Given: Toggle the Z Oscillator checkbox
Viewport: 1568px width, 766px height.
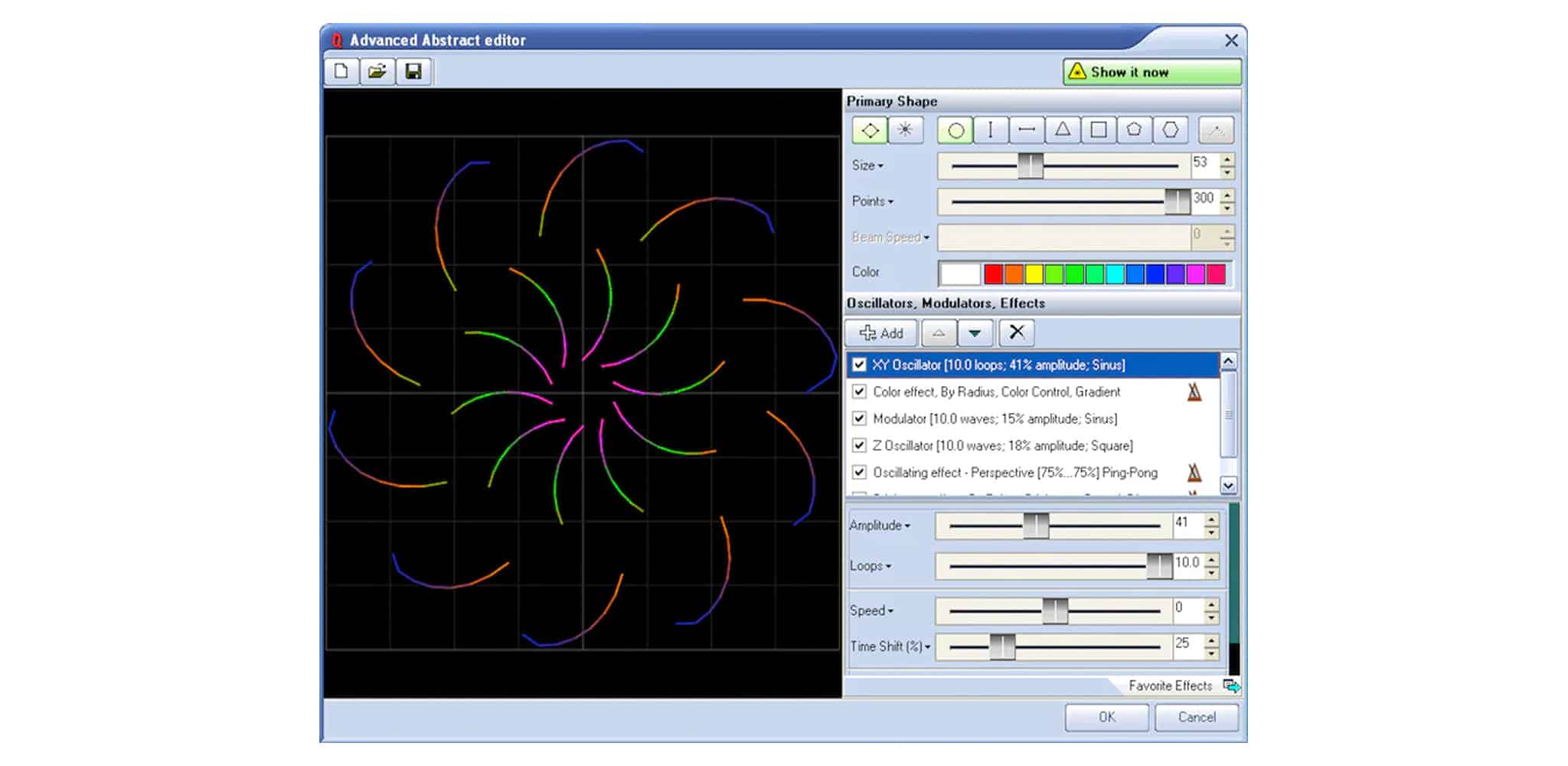Looking at the screenshot, I should click(860, 445).
